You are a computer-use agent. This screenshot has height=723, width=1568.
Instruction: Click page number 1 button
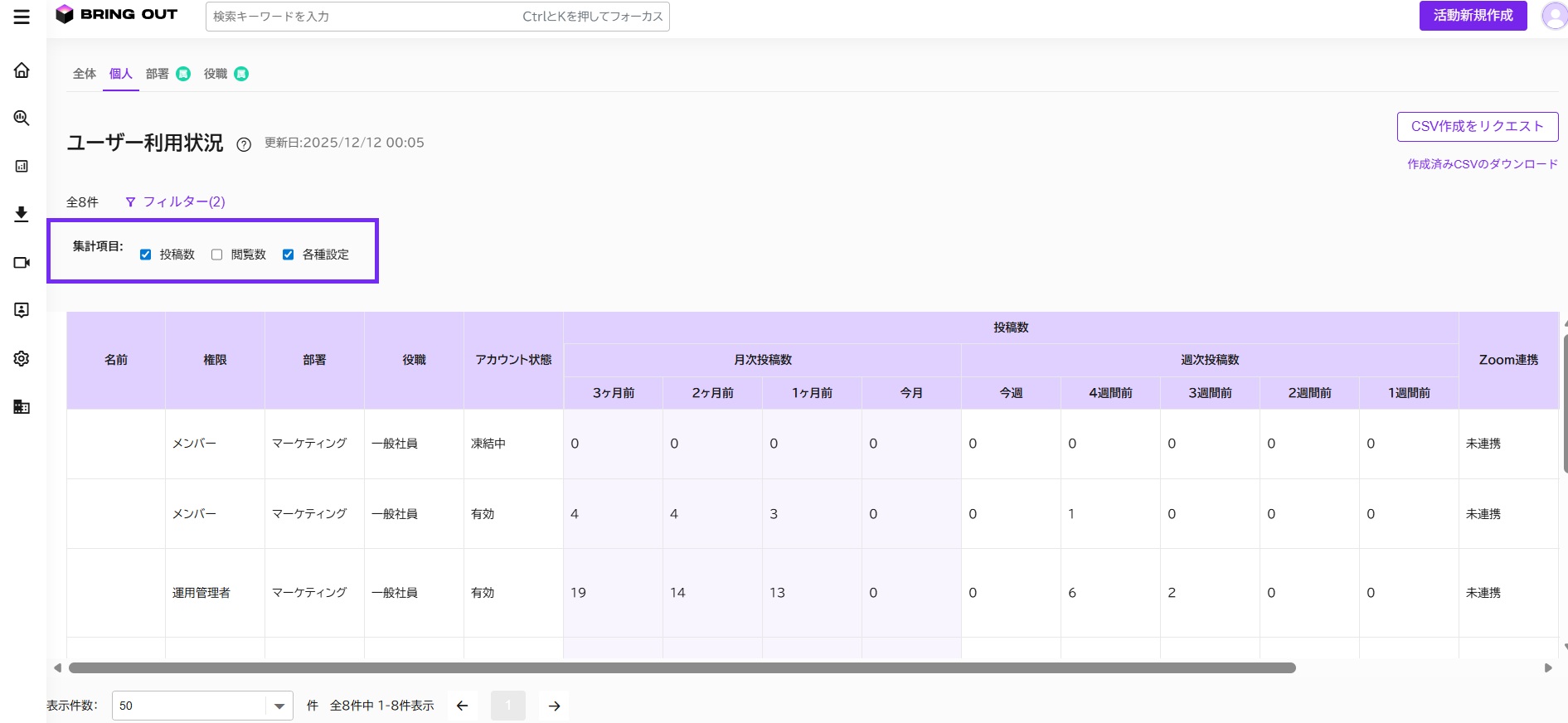(508, 706)
